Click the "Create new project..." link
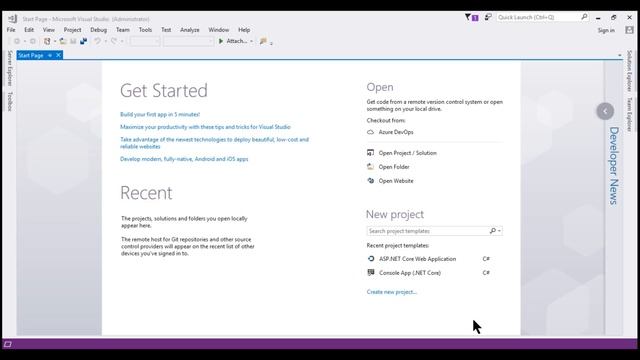Image resolution: width=640 pixels, height=360 pixels. coord(391,292)
